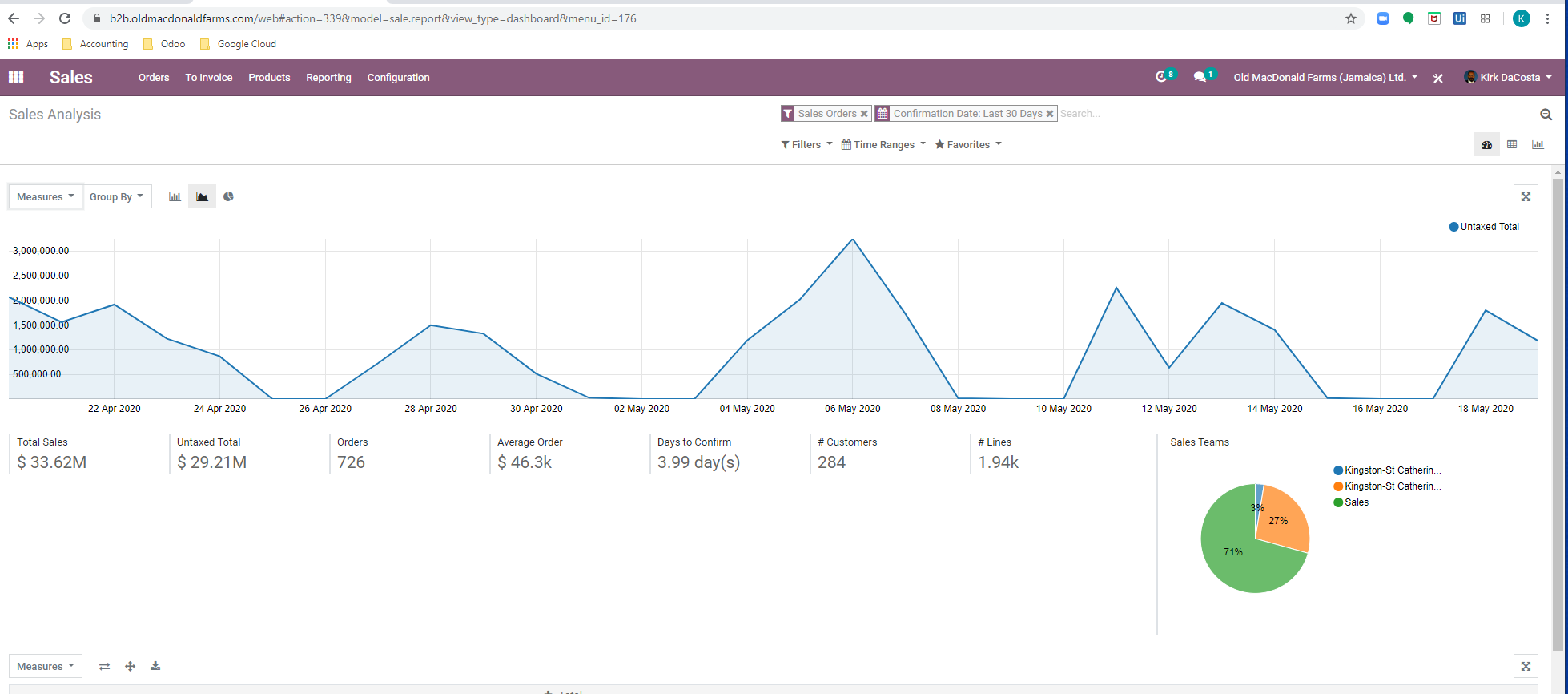The image size is (1568, 694).
Task: Expand the Group By dropdown
Action: point(116,196)
